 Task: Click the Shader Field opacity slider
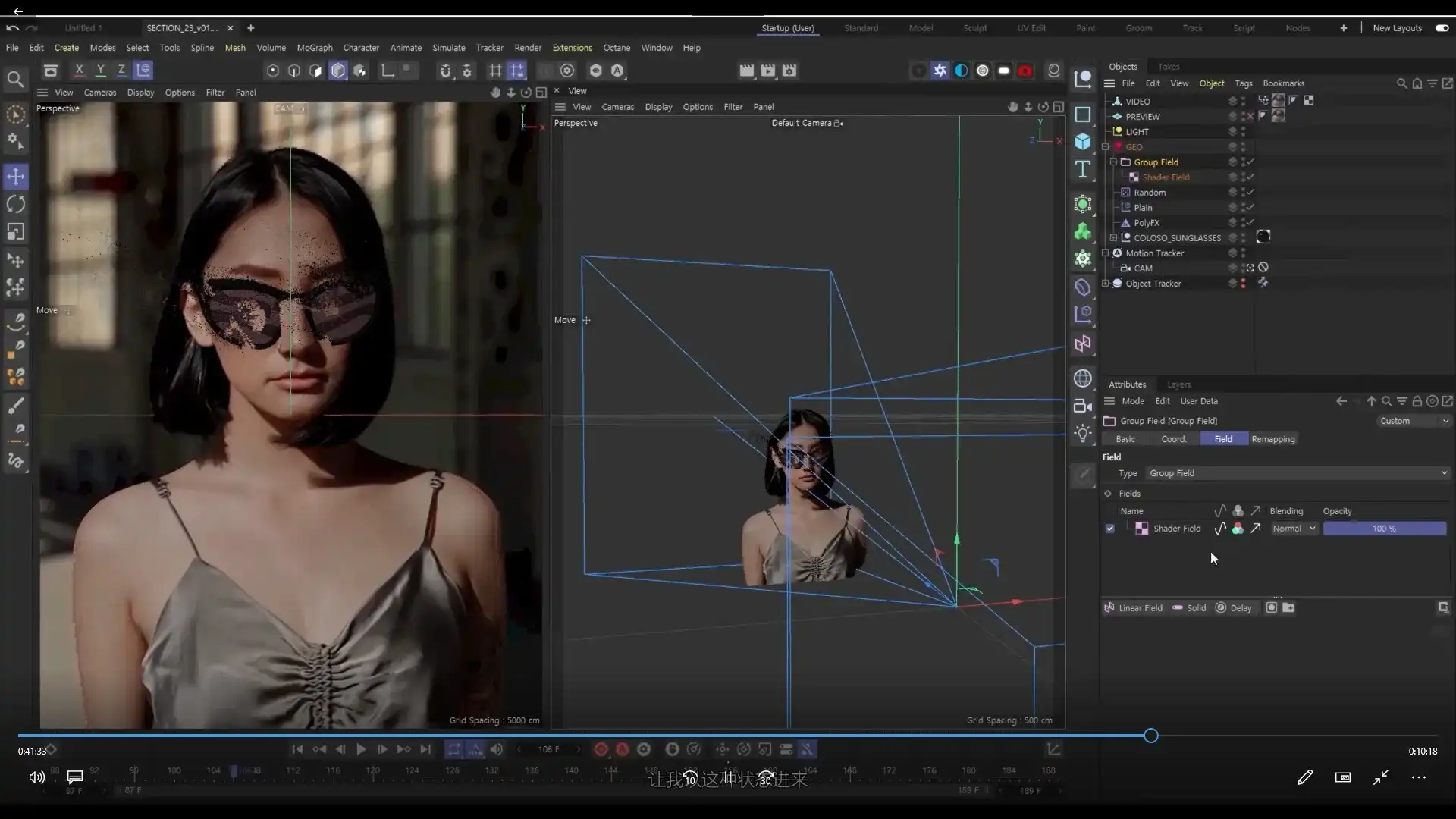click(1384, 529)
